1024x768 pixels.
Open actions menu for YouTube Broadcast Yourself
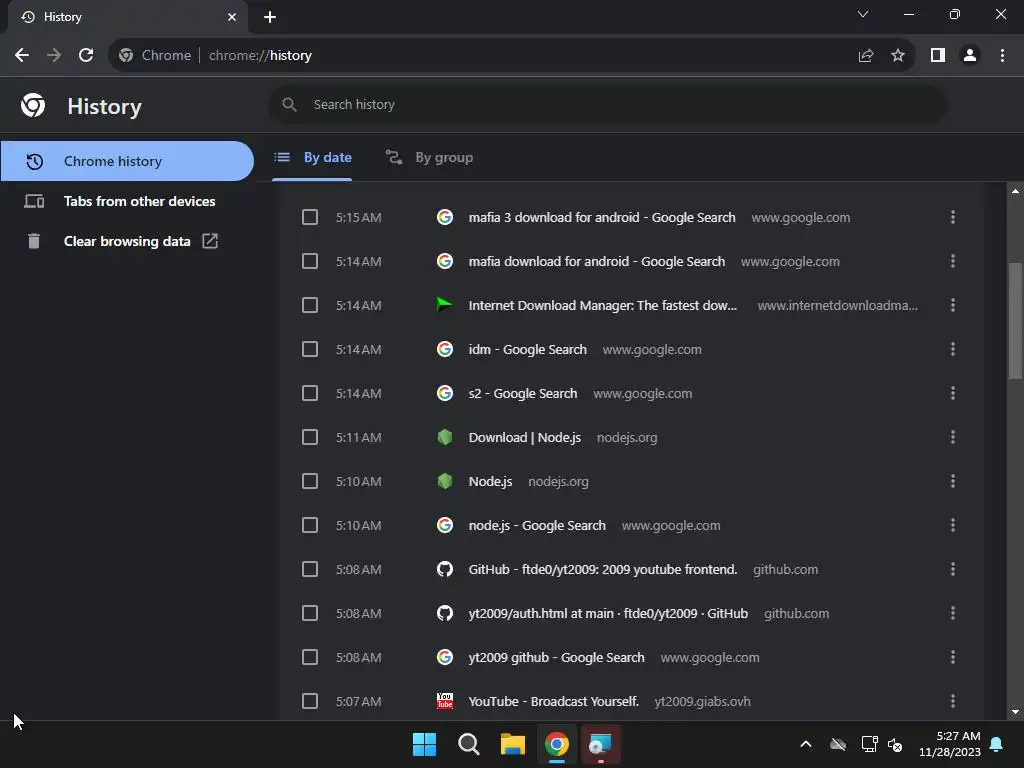point(953,701)
